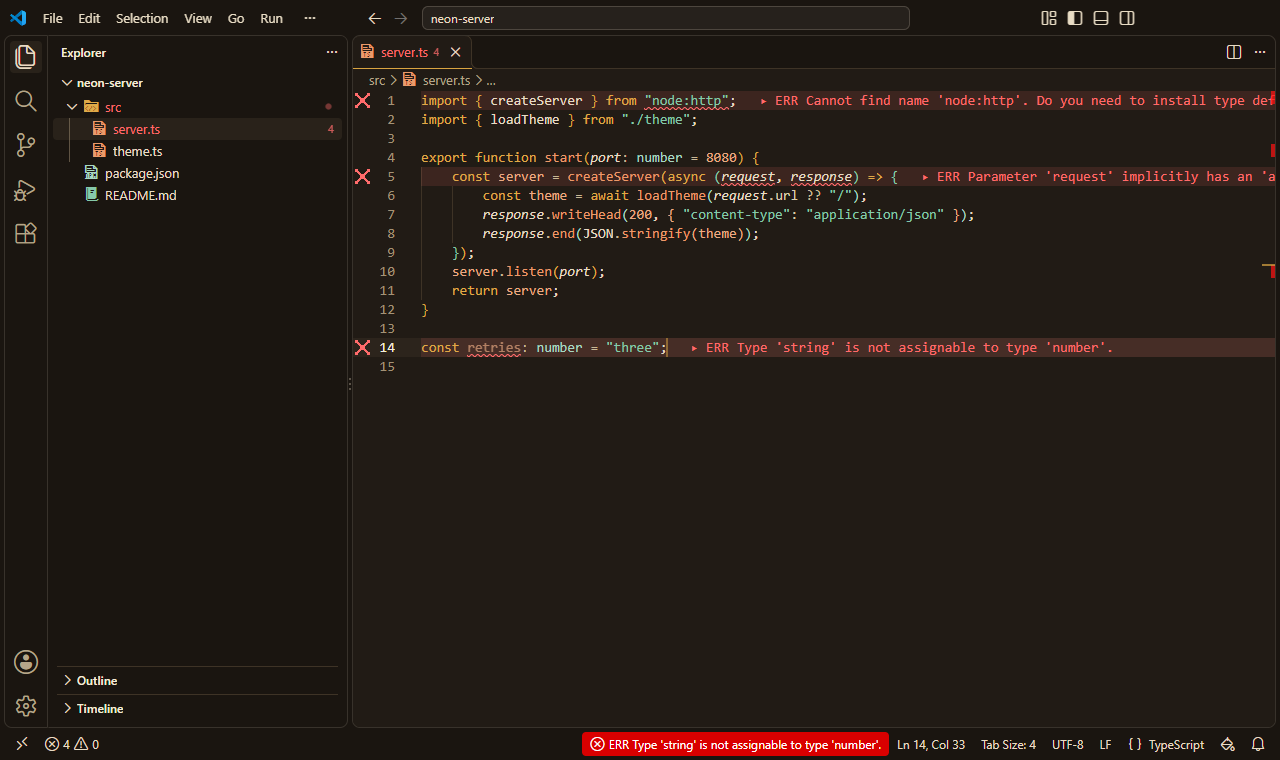This screenshot has height=760, width=1280.
Task: Expand the Outline section
Action: coord(198,681)
